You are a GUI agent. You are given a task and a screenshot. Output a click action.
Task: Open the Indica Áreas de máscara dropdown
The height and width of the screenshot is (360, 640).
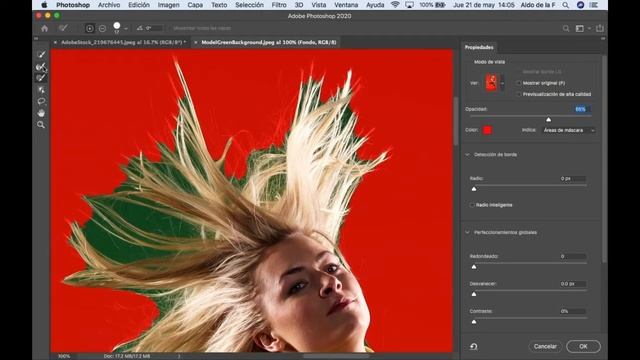(x=569, y=130)
